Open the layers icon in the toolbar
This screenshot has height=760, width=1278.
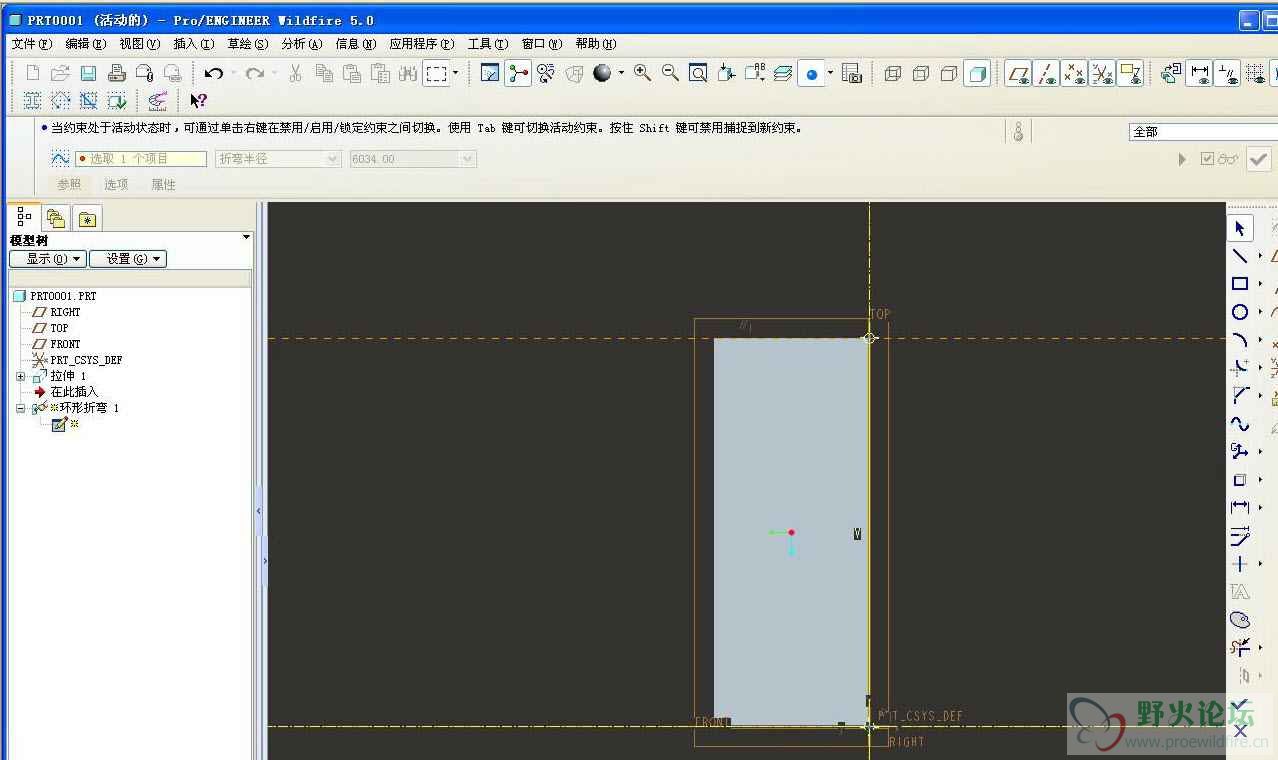coord(783,73)
